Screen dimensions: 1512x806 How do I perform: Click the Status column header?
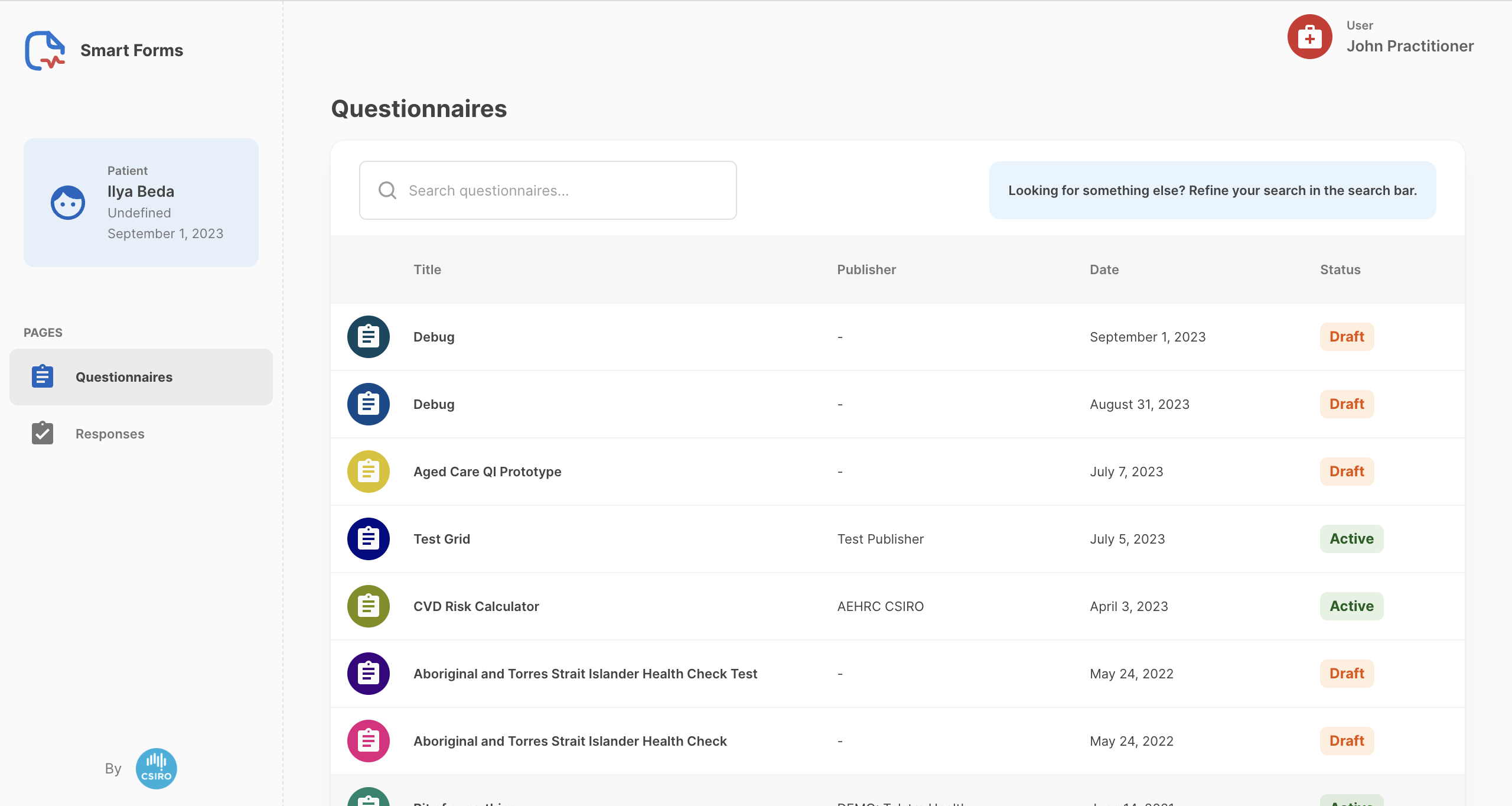(1340, 269)
